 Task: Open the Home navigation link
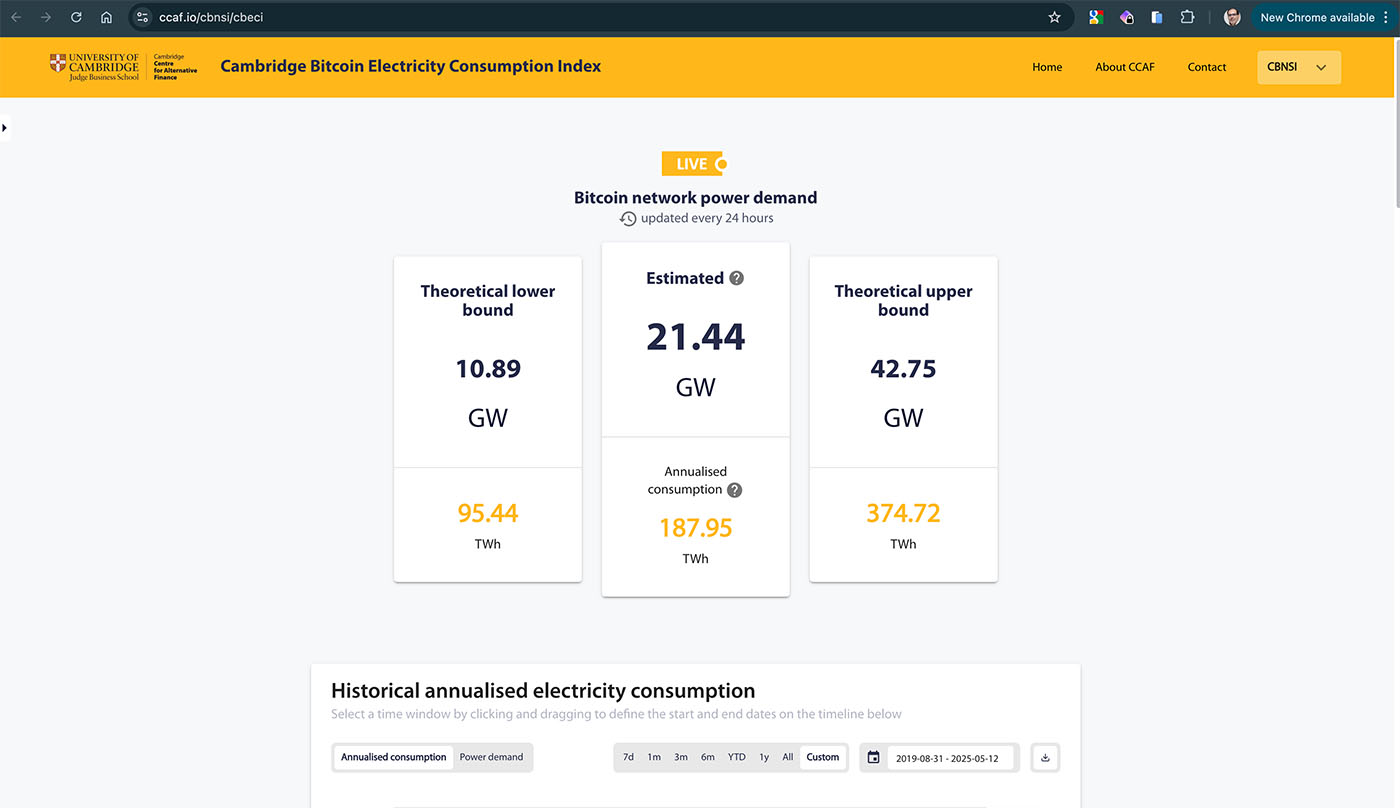[1047, 67]
